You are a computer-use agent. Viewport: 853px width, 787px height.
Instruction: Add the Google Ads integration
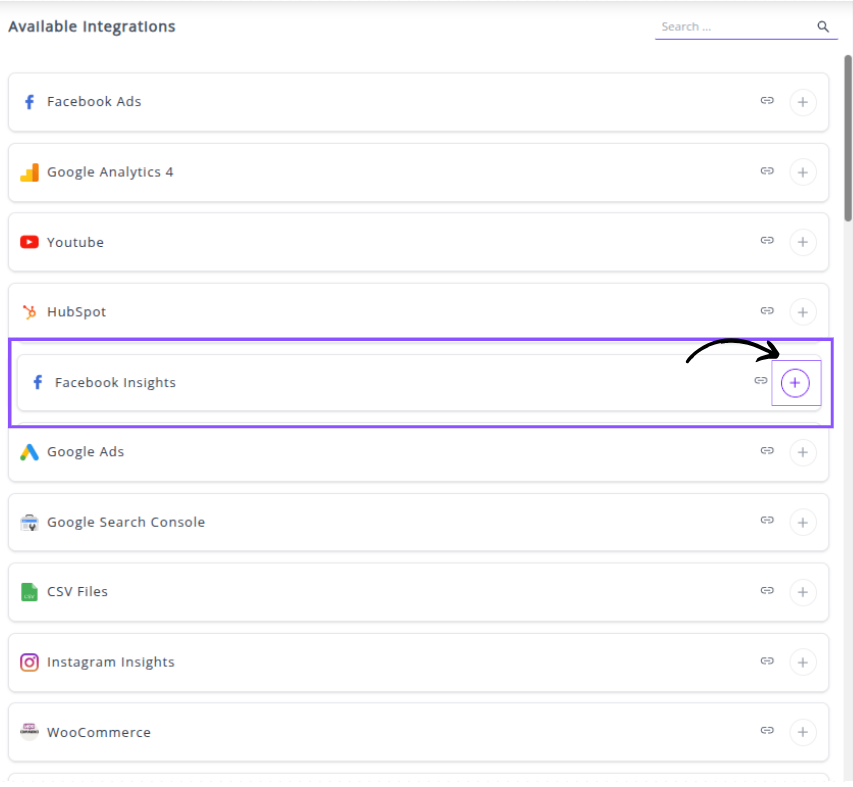802,452
